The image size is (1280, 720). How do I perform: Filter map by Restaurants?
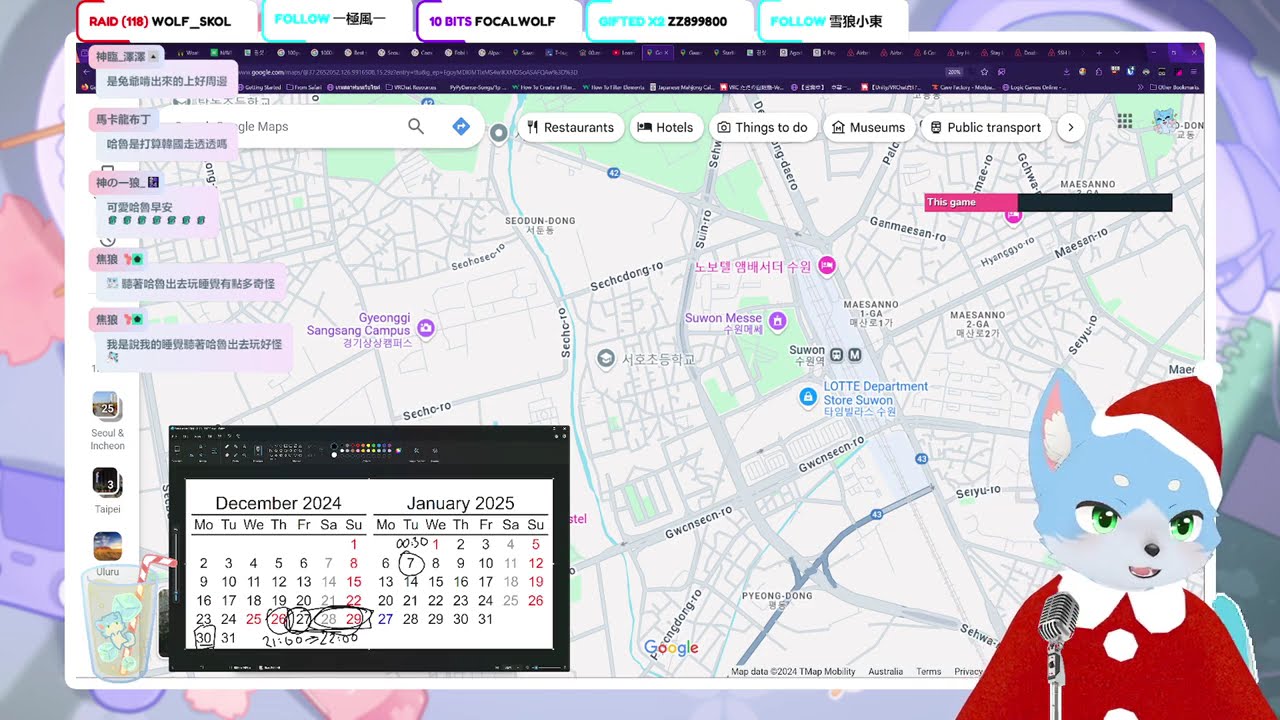tap(570, 127)
